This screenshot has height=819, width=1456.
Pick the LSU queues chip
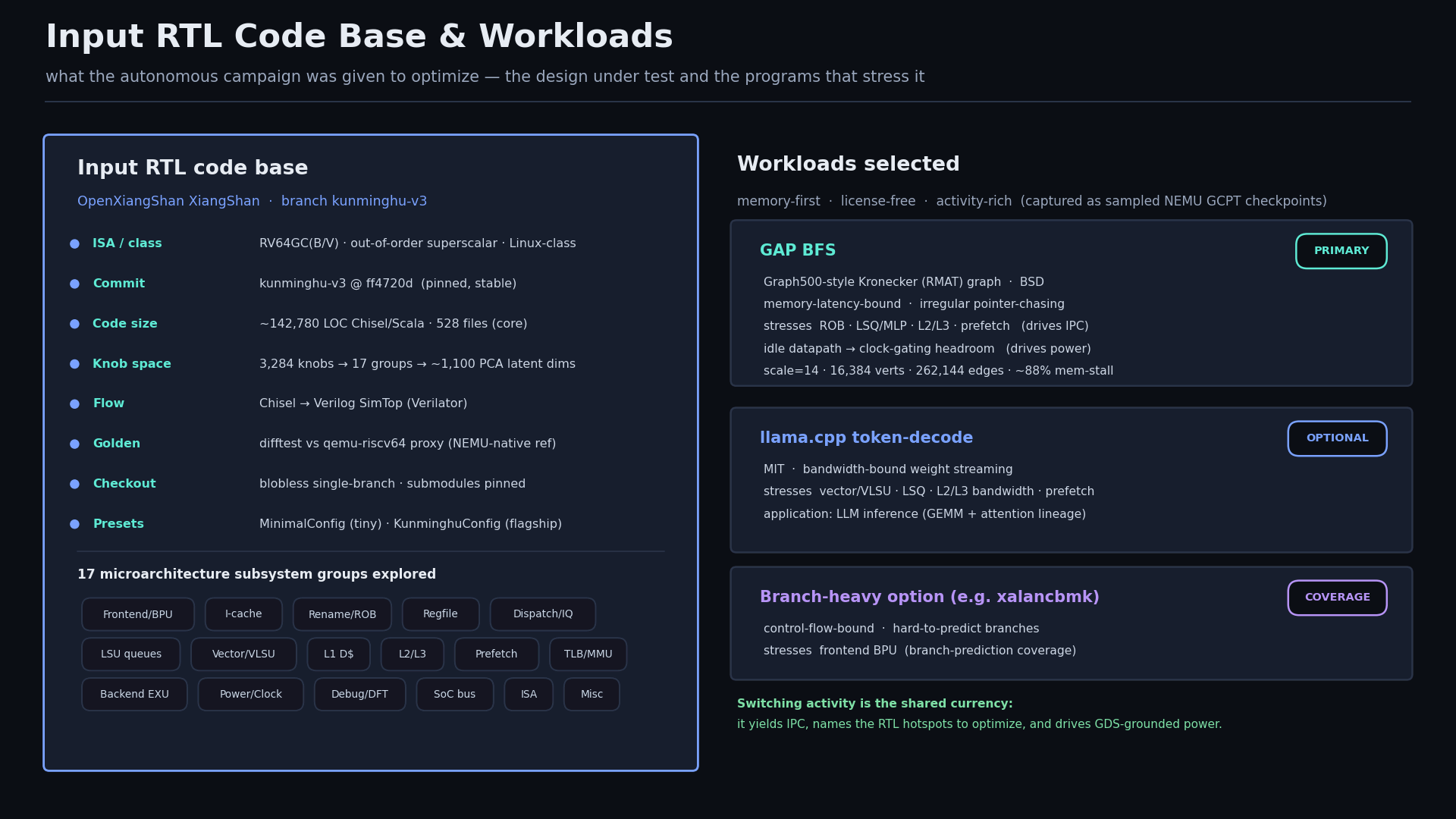point(131,654)
